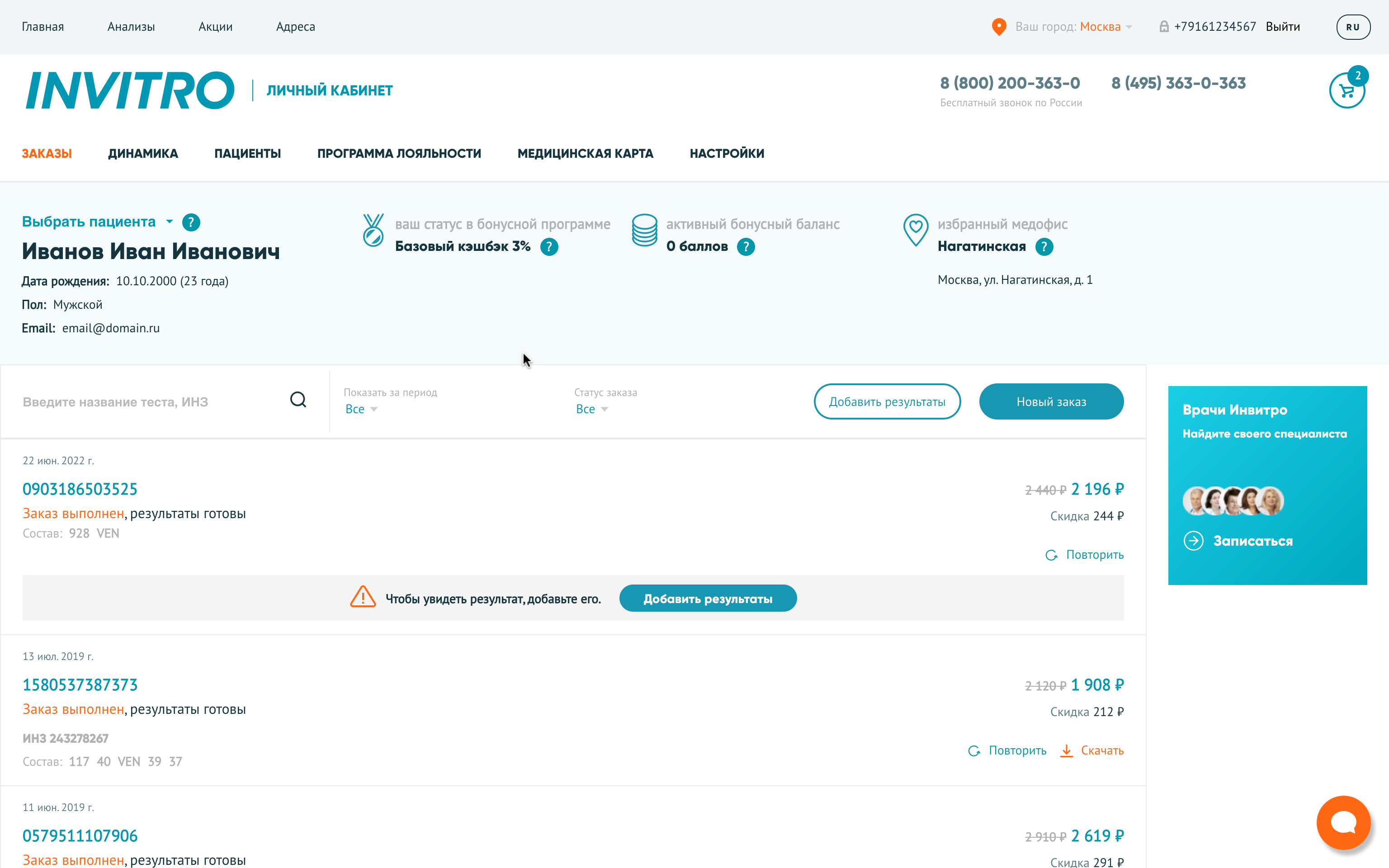Go to Адреса in top menu
The image size is (1389, 868).
coord(296,27)
